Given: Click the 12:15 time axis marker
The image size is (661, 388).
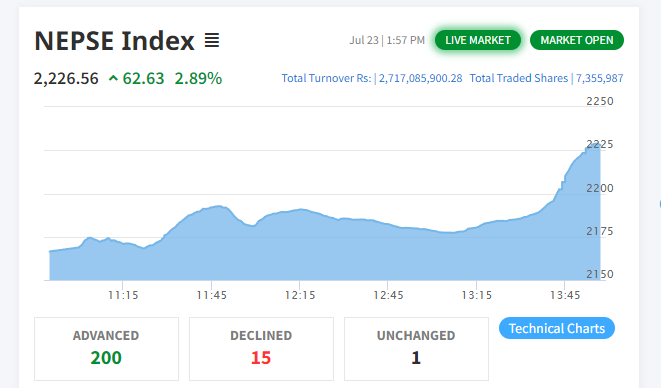Looking at the screenshot, I should pyautogui.click(x=300, y=295).
